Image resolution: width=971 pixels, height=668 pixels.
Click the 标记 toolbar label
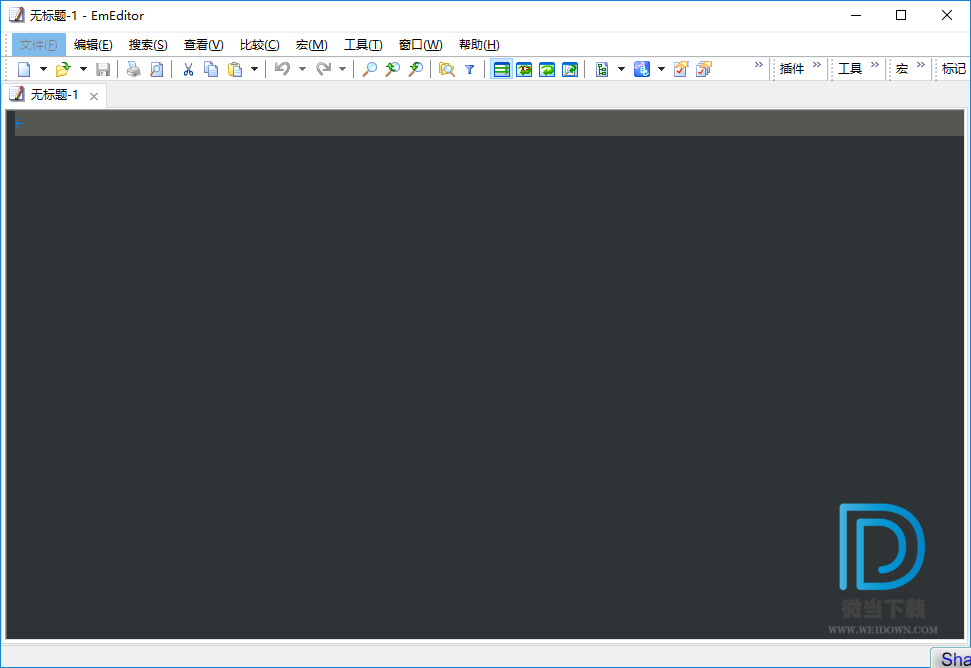(x=954, y=69)
